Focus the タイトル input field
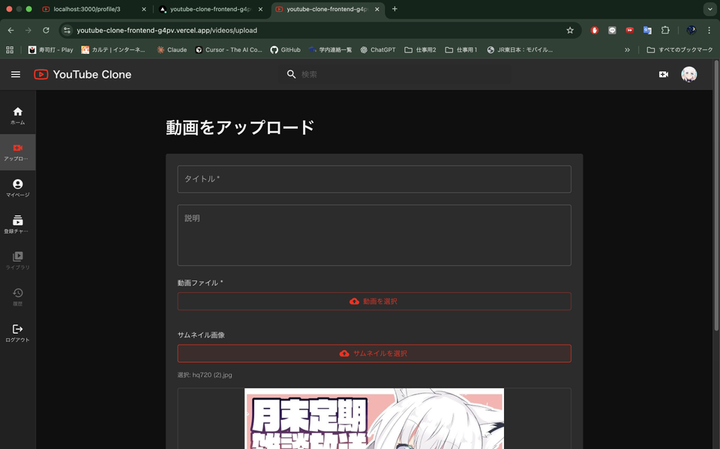 (374, 179)
